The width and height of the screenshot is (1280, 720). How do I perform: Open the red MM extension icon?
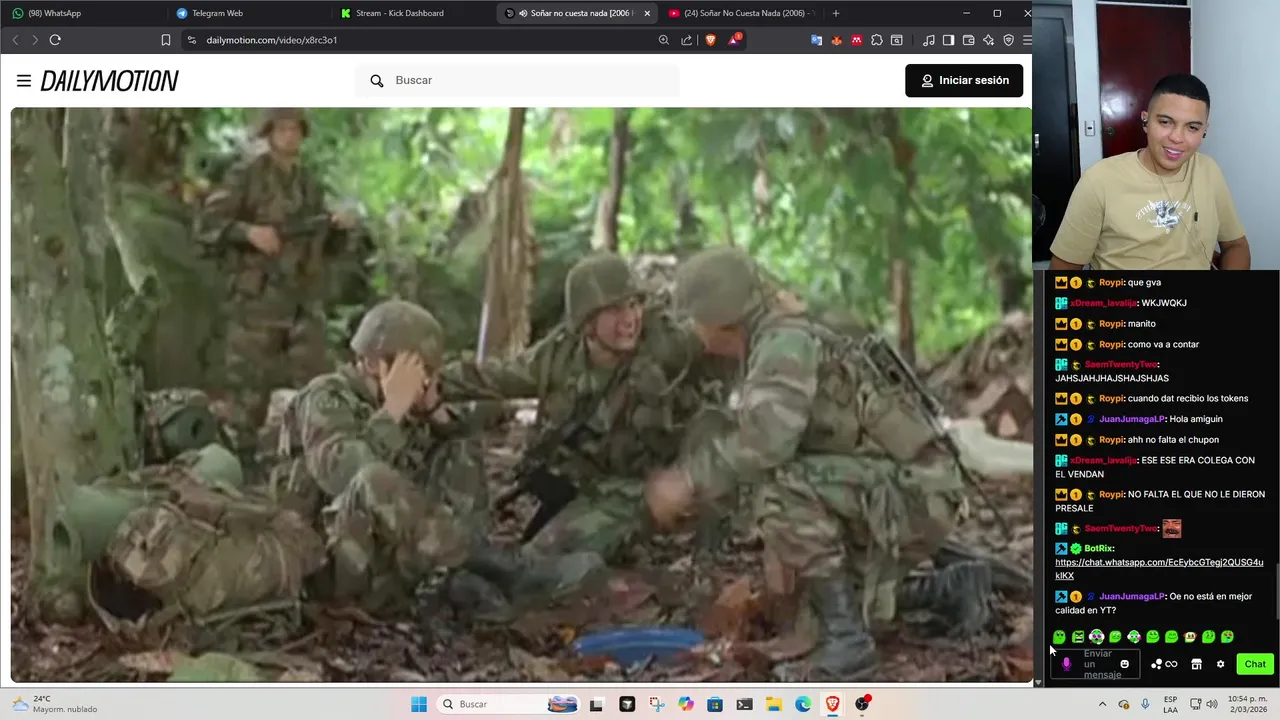pyautogui.click(x=857, y=40)
